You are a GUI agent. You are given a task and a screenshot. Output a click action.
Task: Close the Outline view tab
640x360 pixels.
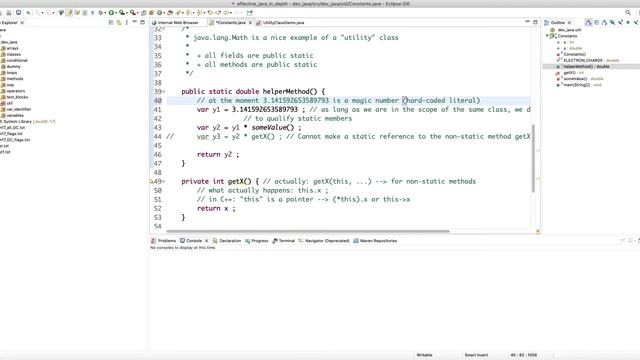(x=570, y=22)
